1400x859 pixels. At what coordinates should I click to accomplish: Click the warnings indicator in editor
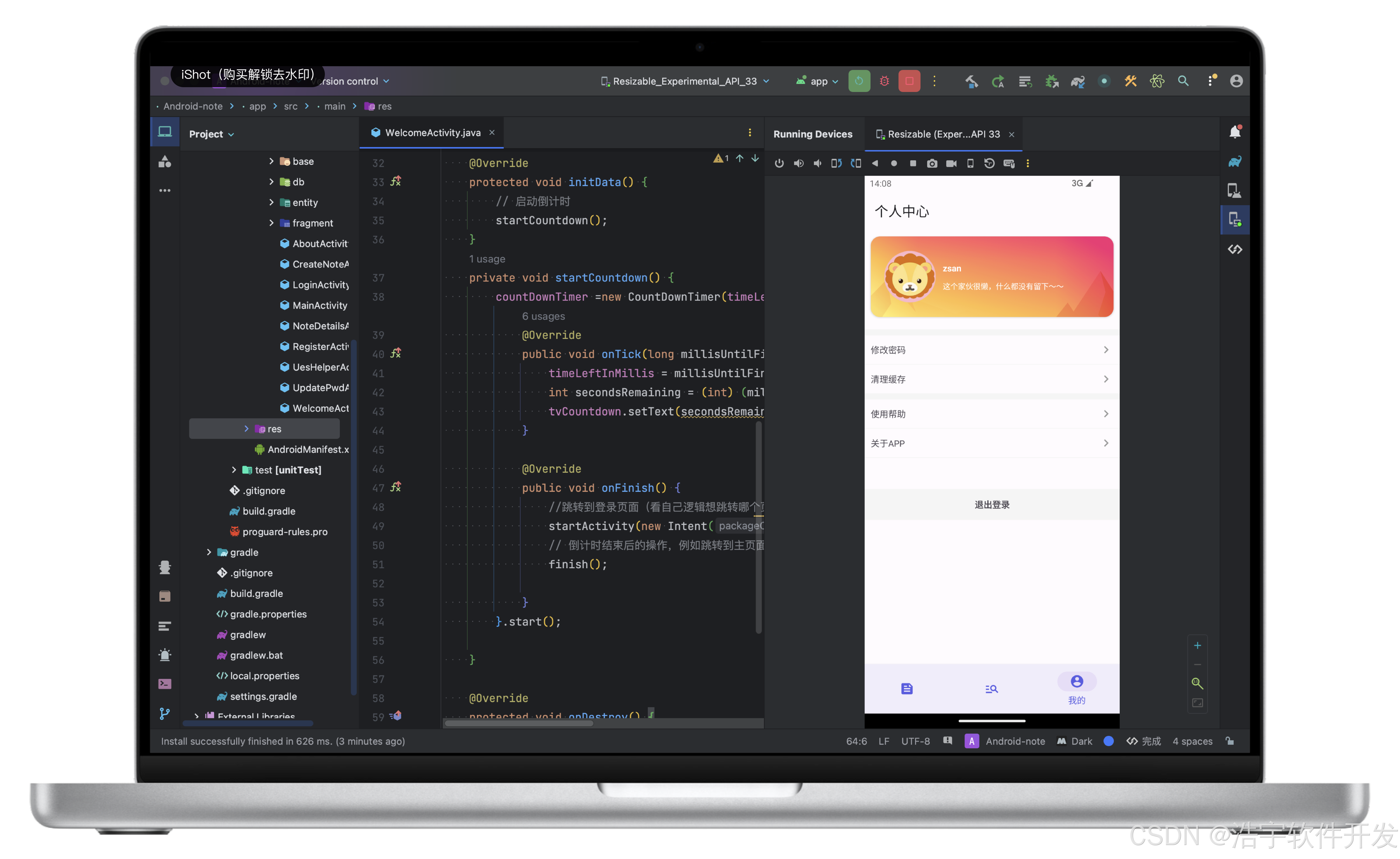tap(722, 158)
